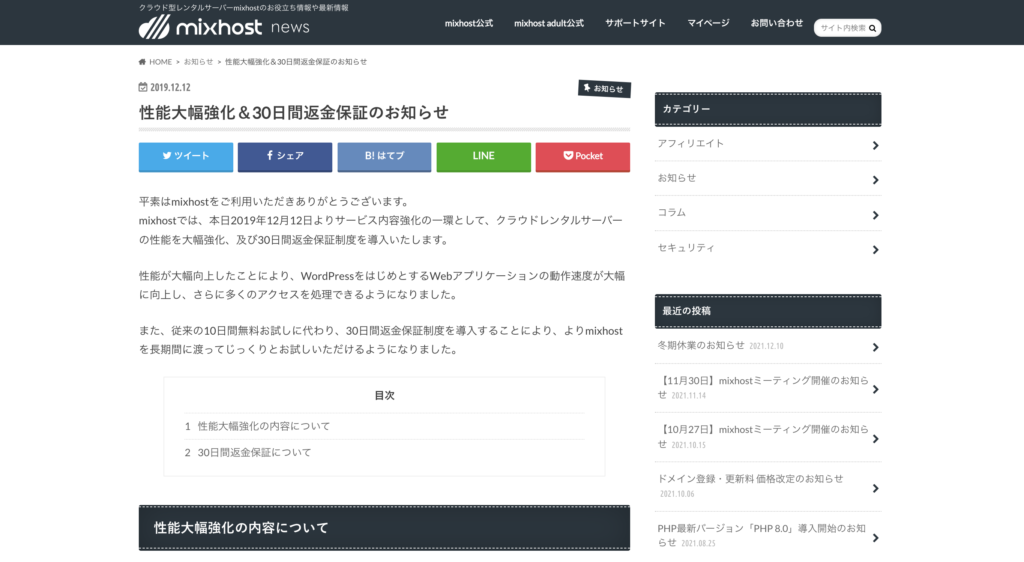Open 【10月27日】mixhostミーティング post
This screenshot has width=1024, height=562.
pos(763,437)
